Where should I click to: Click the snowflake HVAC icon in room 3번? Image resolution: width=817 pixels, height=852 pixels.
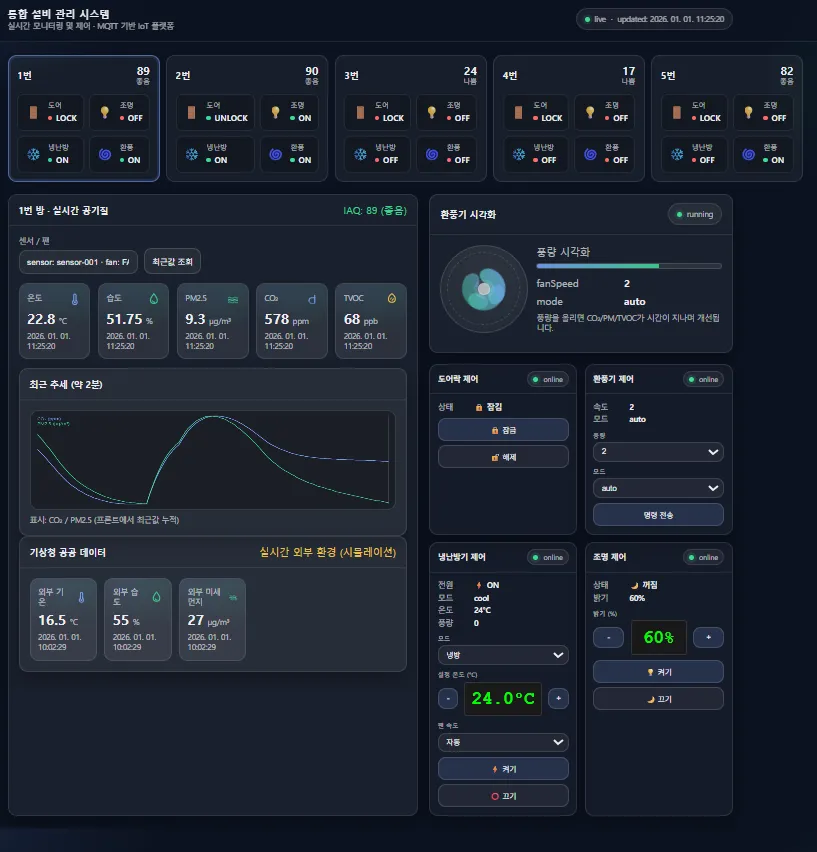[x=360, y=154]
